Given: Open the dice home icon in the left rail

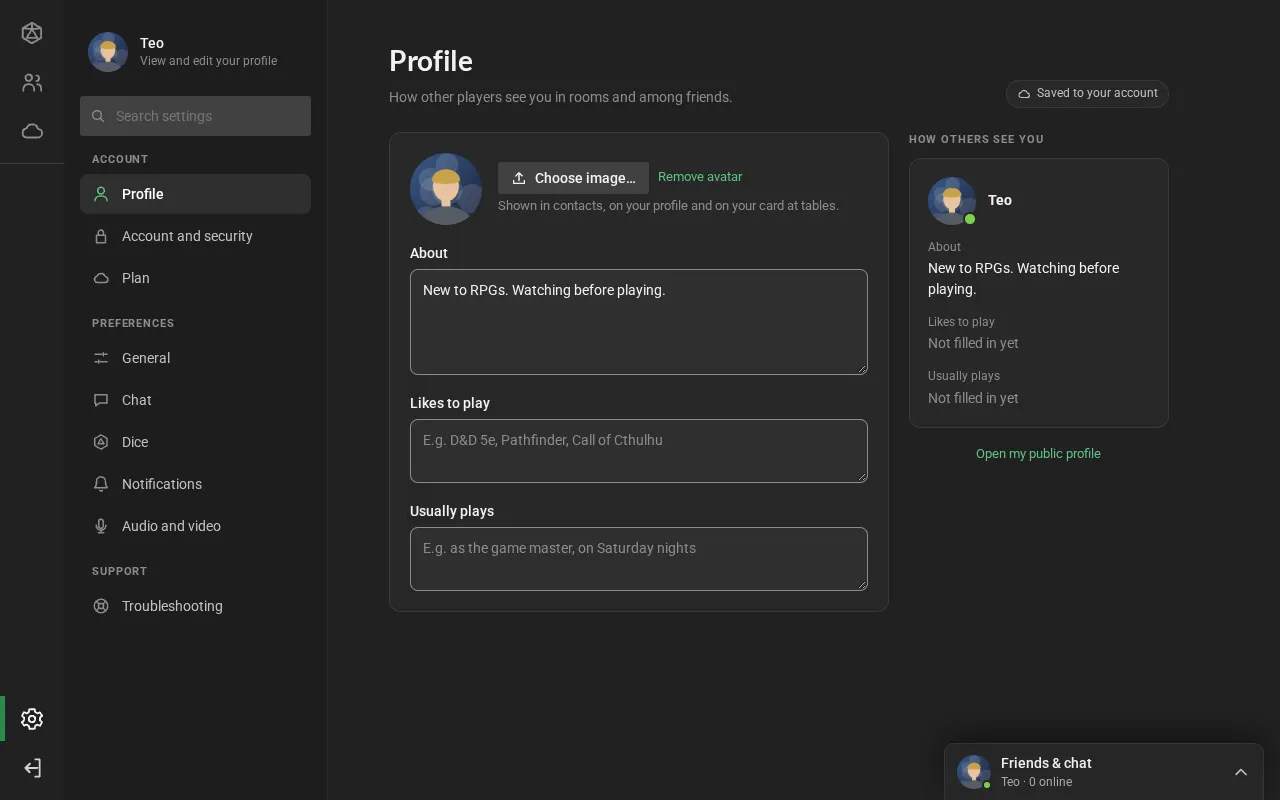Looking at the screenshot, I should tap(32, 33).
